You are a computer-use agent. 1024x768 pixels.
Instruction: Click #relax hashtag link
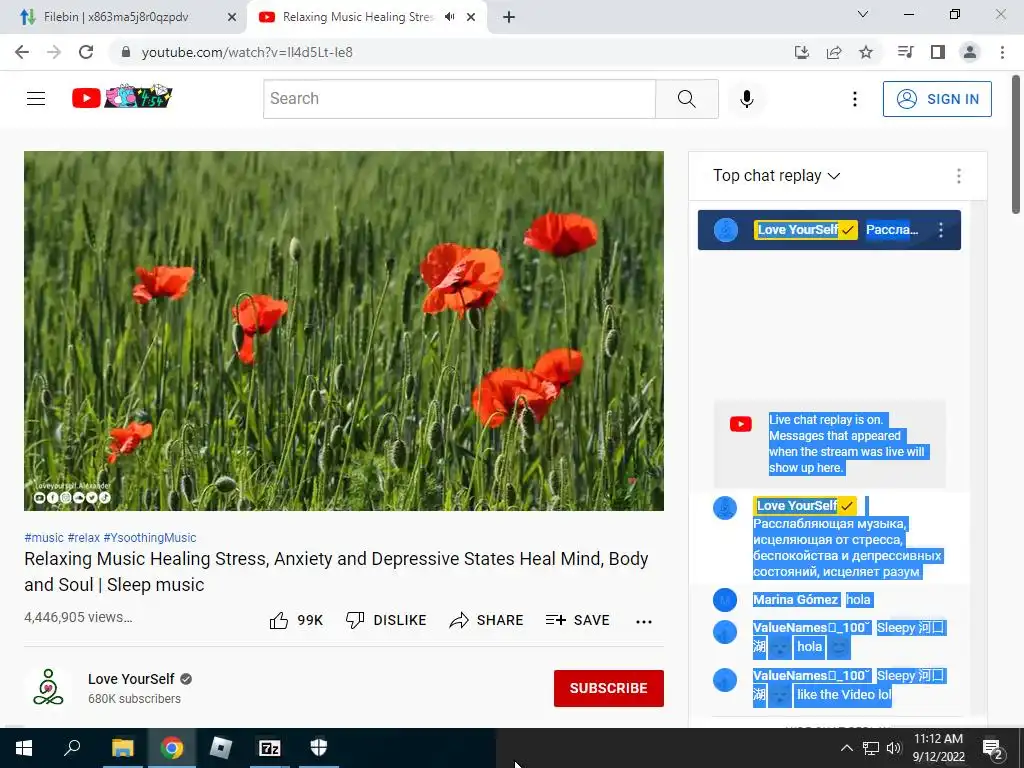pos(84,537)
